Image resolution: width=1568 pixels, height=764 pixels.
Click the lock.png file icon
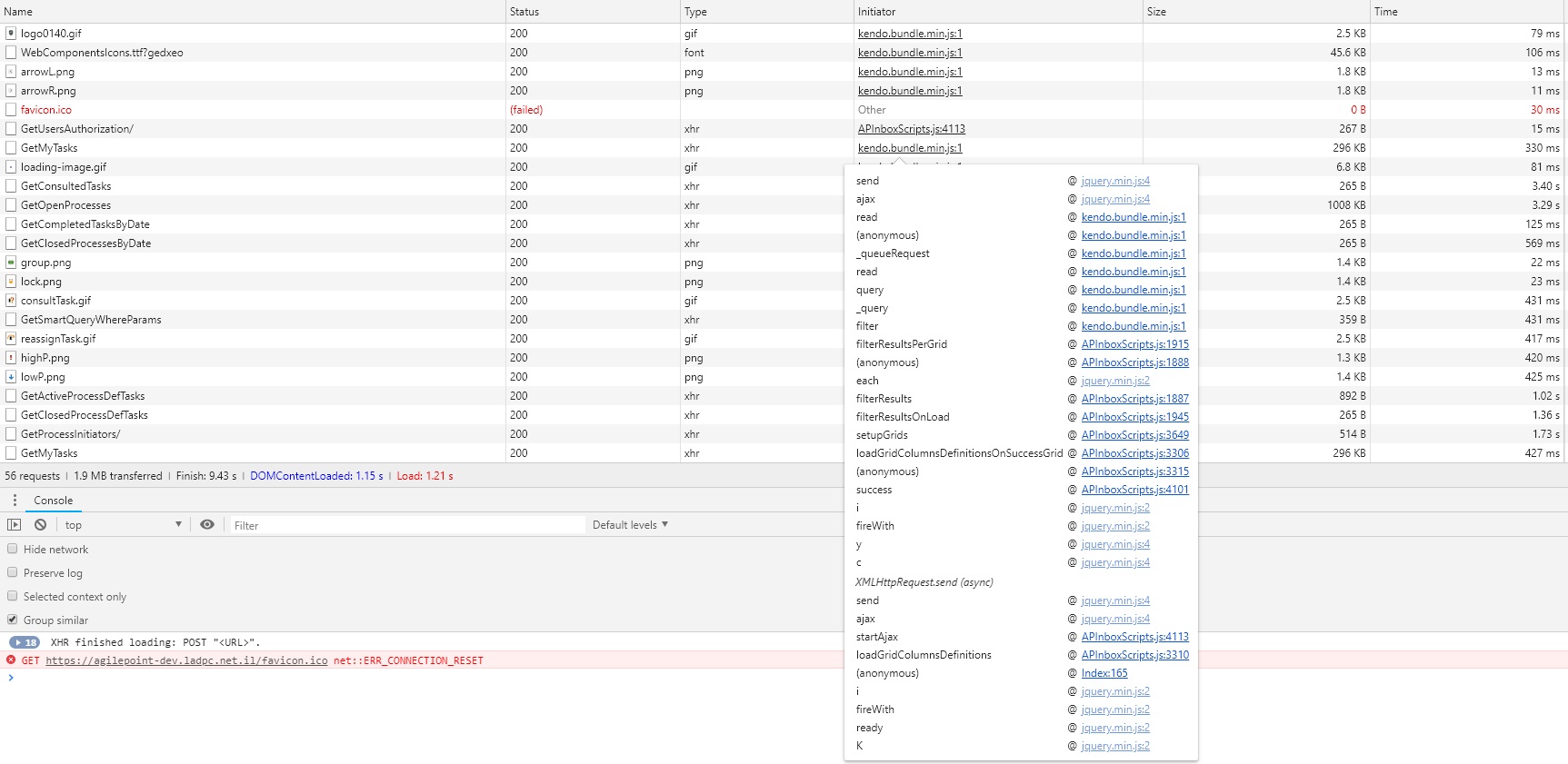[x=11, y=282]
